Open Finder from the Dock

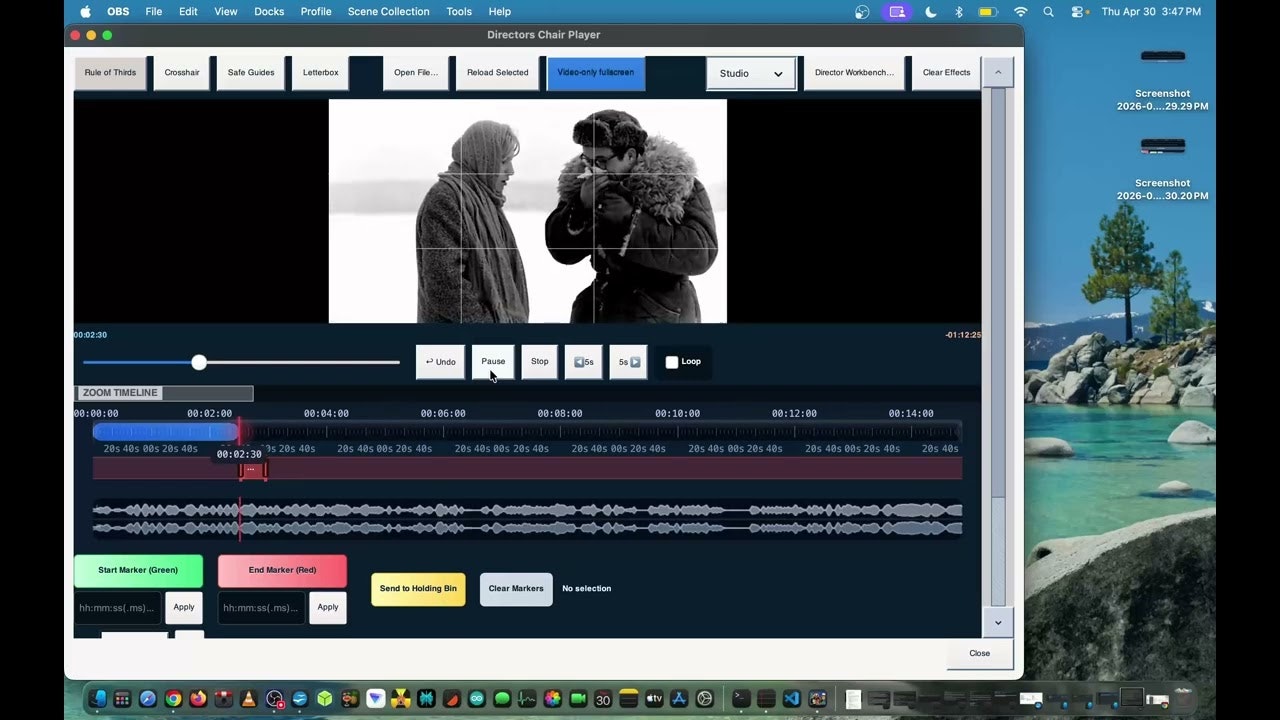98,699
